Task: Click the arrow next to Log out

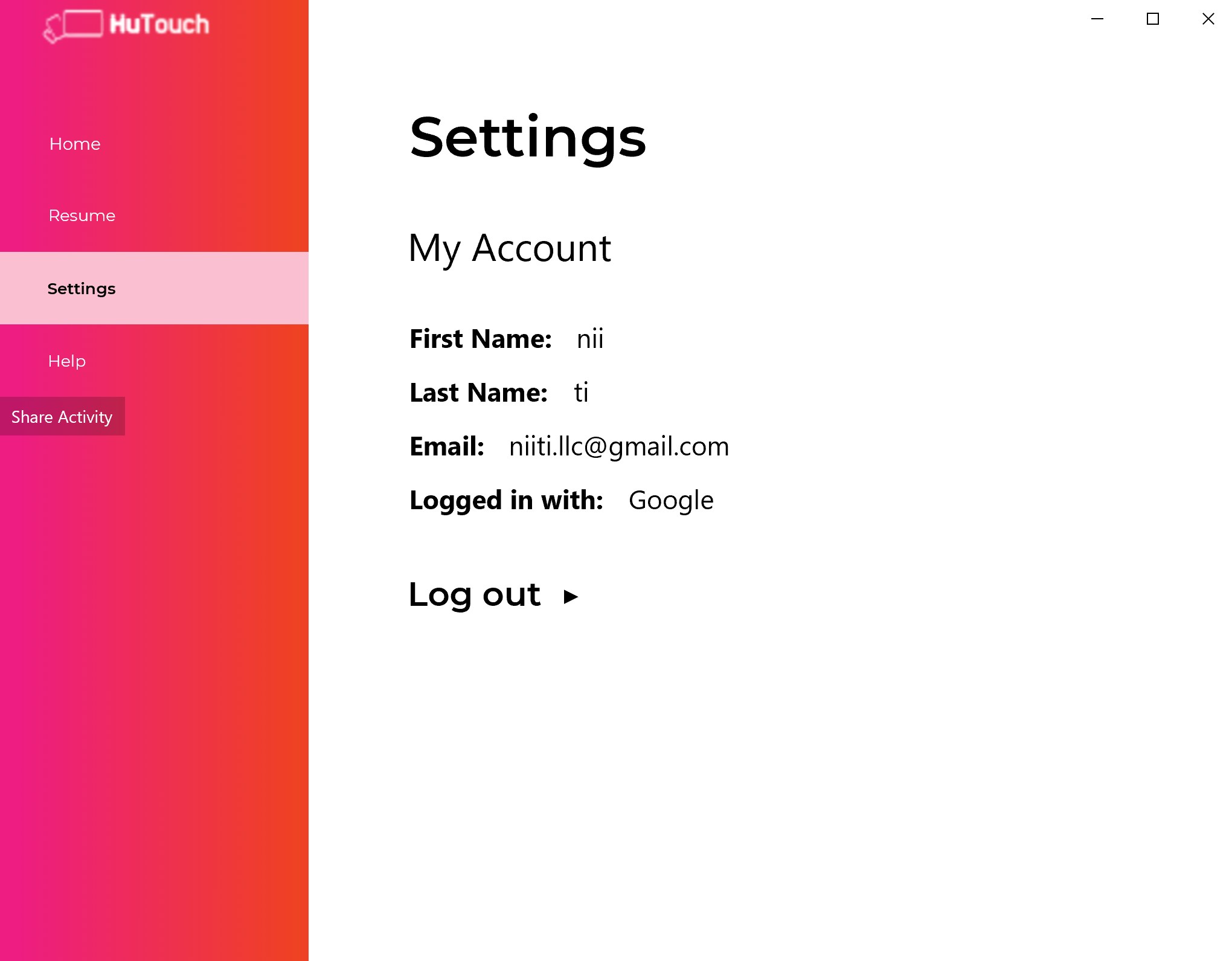Action: pos(571,597)
